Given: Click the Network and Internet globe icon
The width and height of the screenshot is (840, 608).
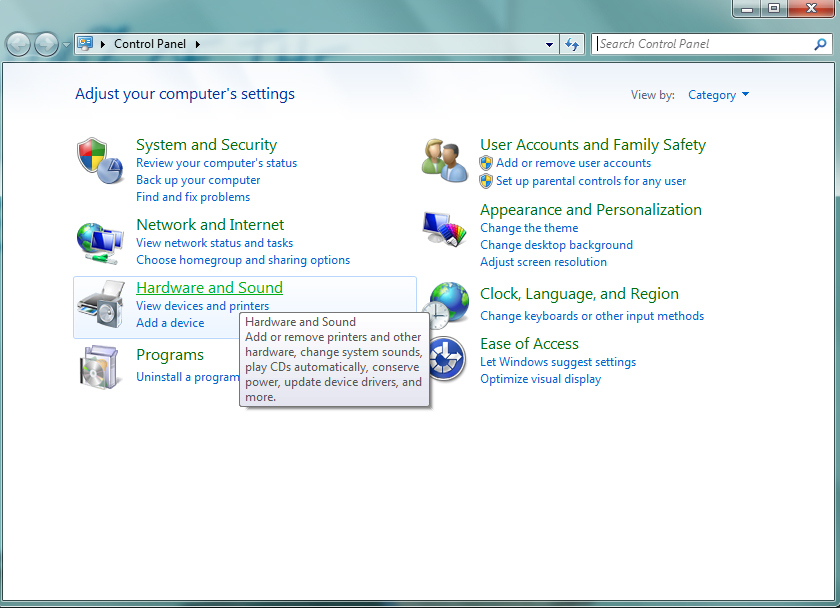Looking at the screenshot, I should click(100, 244).
